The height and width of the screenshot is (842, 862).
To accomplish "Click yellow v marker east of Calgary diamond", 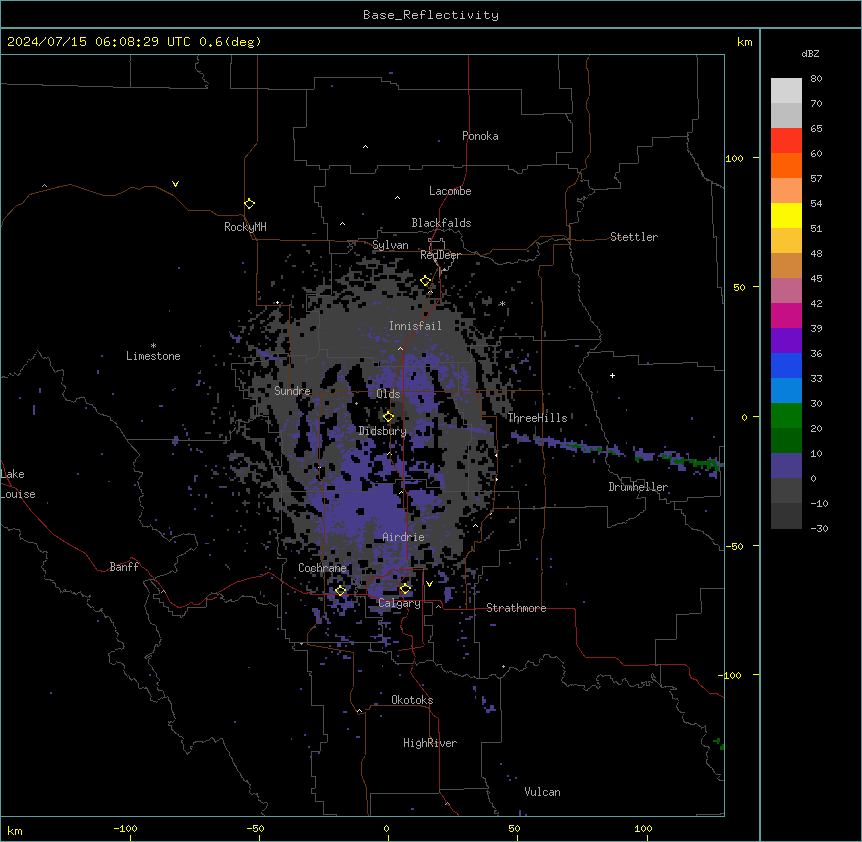I will pyautogui.click(x=429, y=584).
